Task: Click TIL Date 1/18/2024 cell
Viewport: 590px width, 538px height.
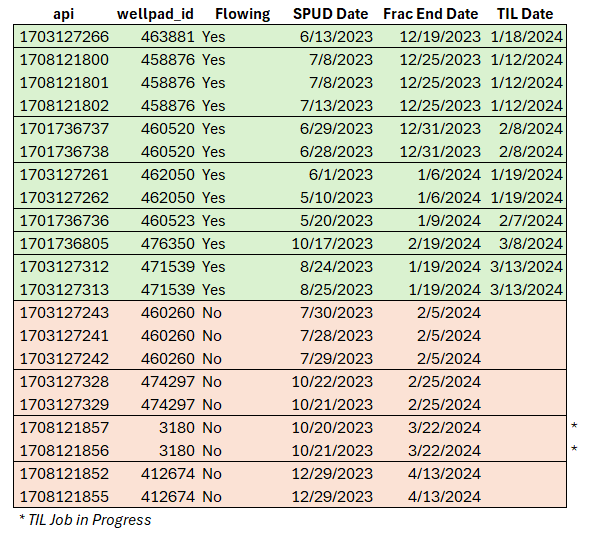Action: (x=527, y=37)
